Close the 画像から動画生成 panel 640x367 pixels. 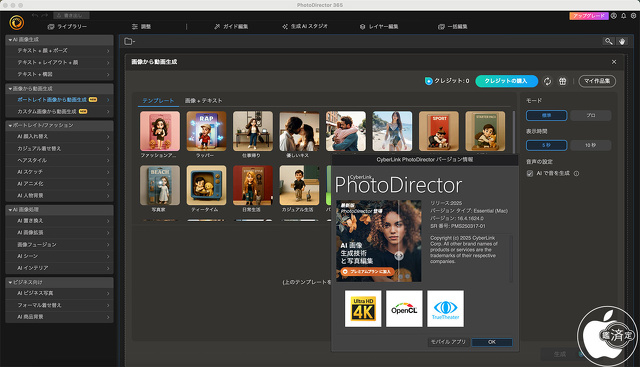coord(614,62)
